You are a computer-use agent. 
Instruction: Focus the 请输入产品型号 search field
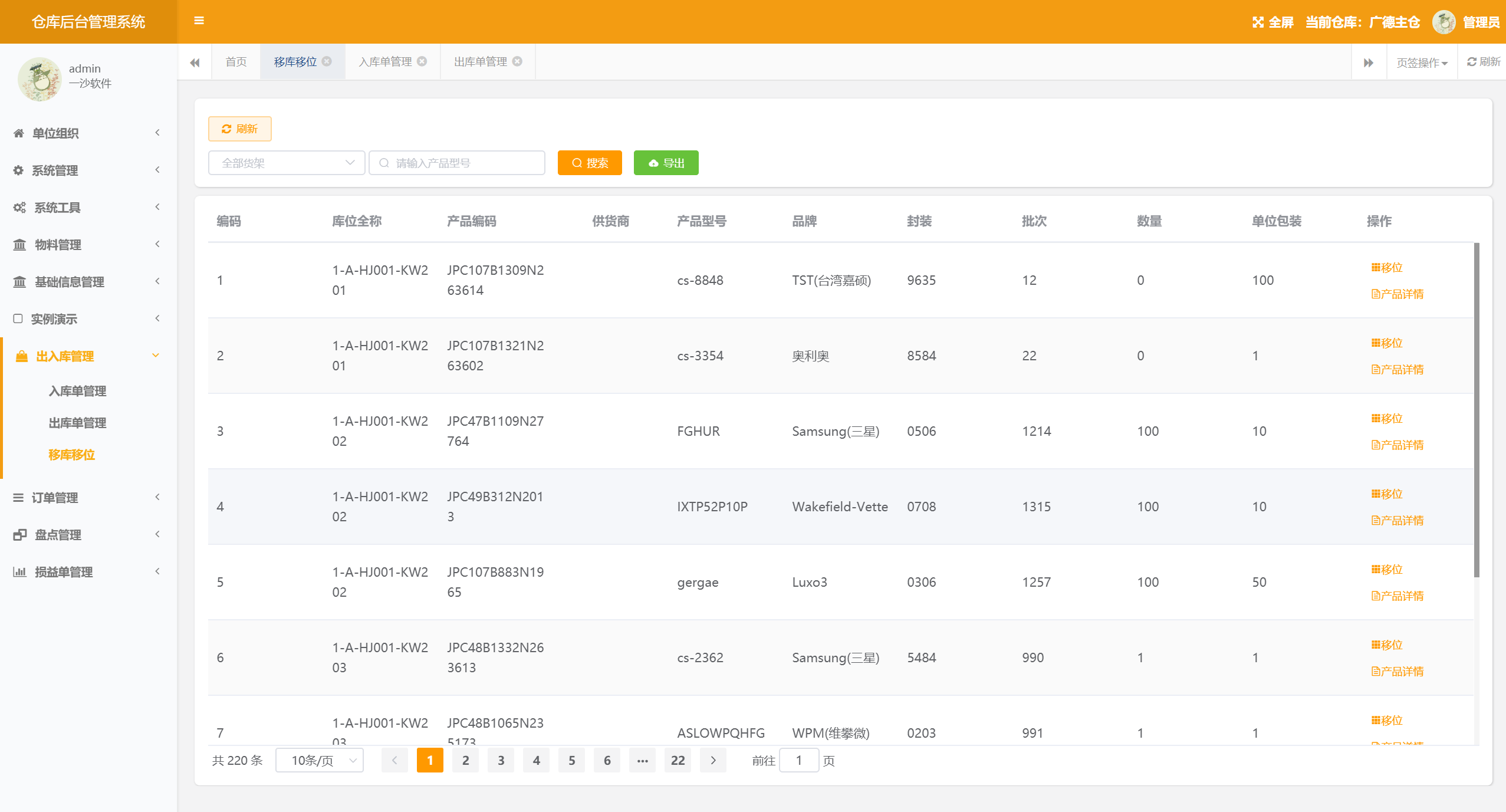tap(456, 163)
